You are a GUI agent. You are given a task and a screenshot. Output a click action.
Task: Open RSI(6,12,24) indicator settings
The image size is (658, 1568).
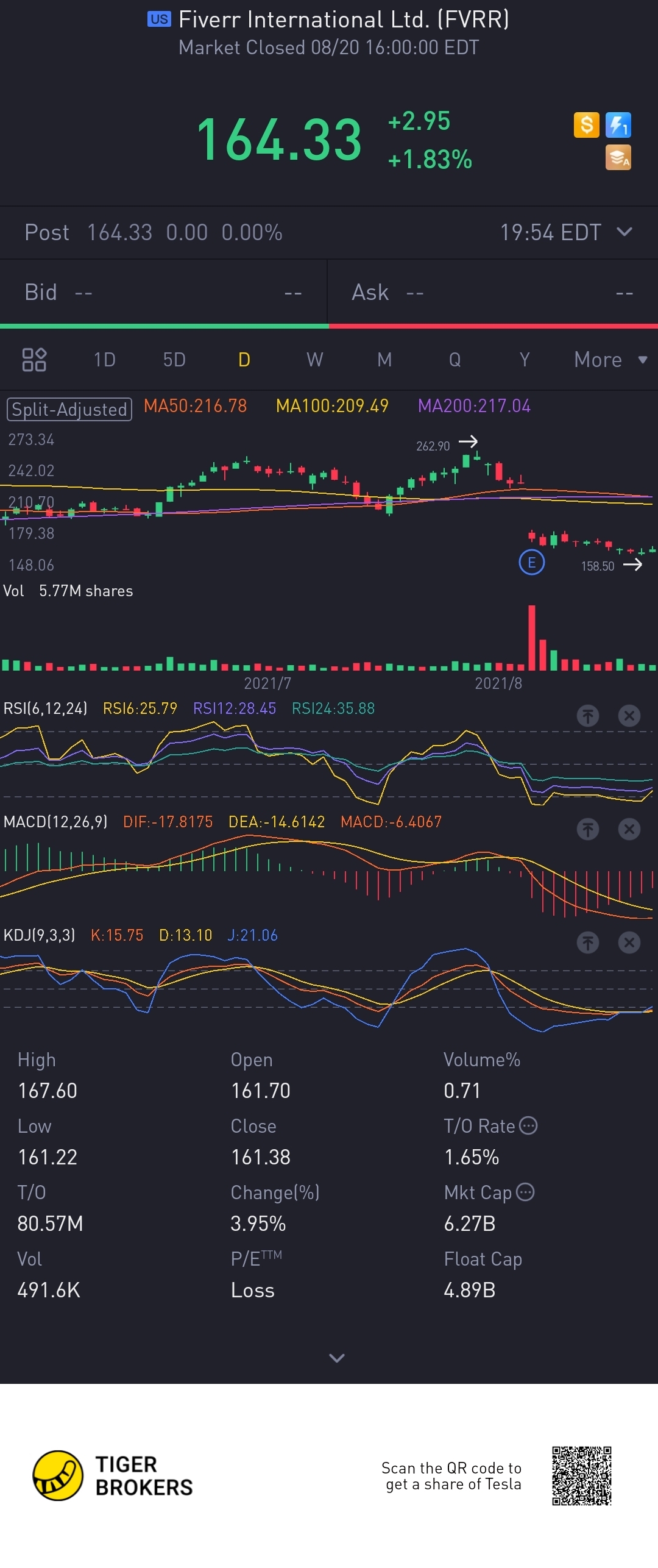point(46,708)
